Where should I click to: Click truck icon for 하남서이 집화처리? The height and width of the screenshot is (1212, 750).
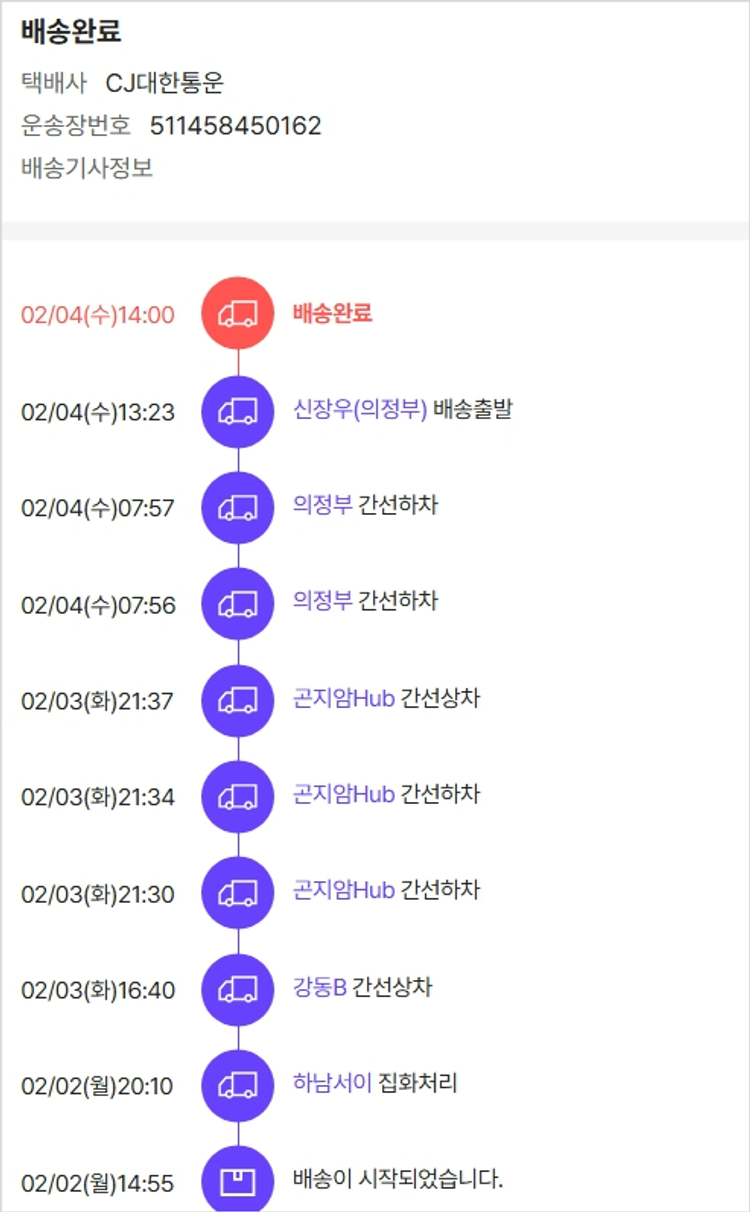[238, 1085]
